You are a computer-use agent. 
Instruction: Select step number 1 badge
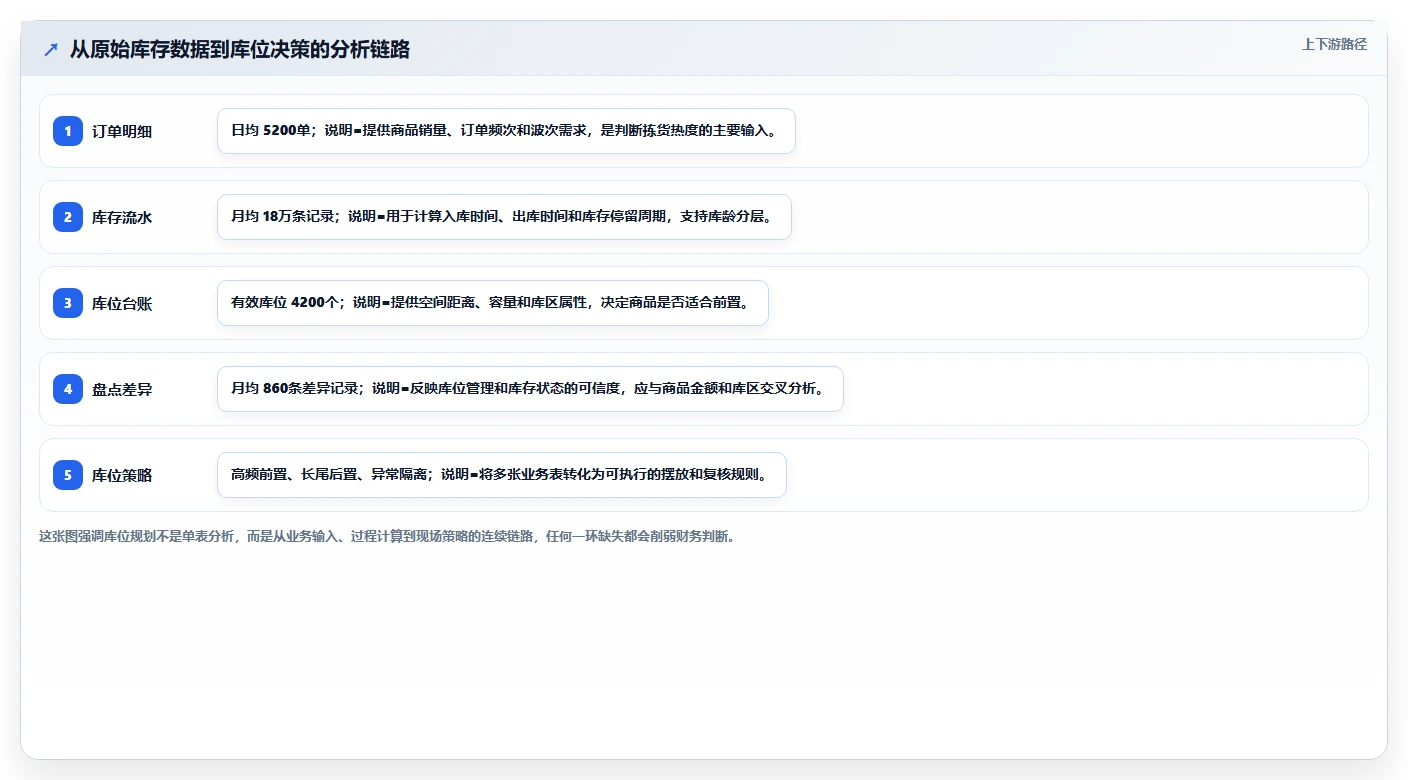coord(68,131)
